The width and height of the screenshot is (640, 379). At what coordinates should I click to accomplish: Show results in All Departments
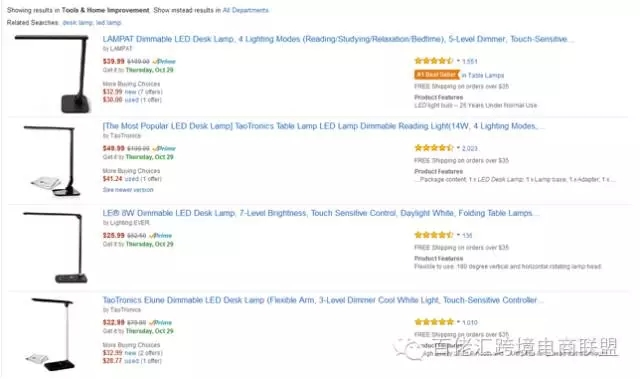245,10
